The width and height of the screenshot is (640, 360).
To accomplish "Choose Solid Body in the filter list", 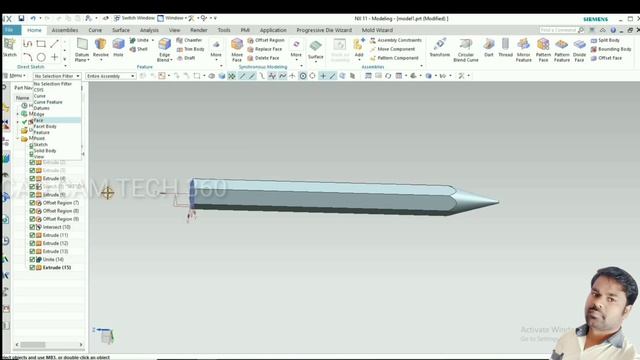I will pos(57,151).
